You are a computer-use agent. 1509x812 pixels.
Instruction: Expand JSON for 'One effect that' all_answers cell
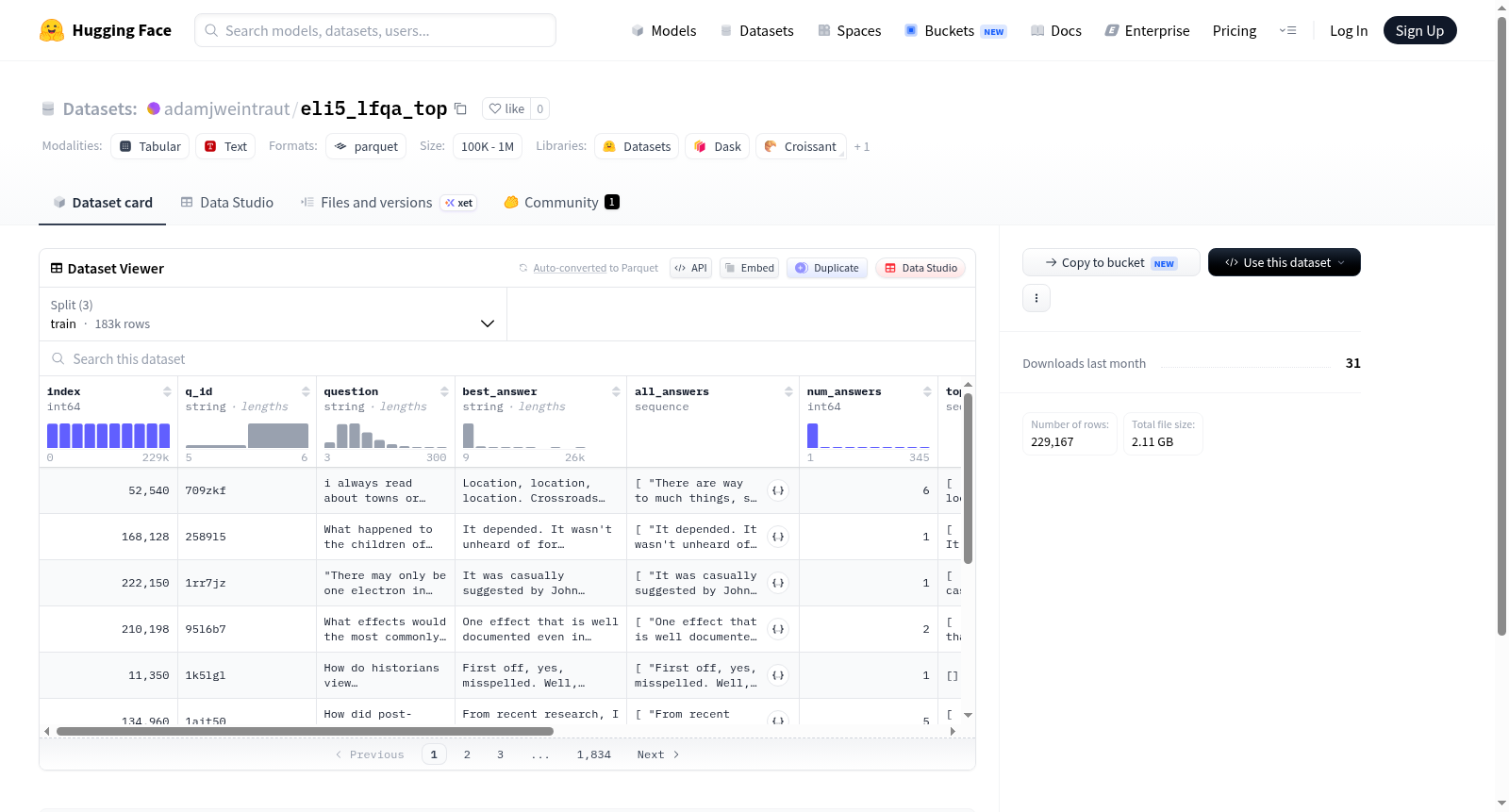(778, 629)
